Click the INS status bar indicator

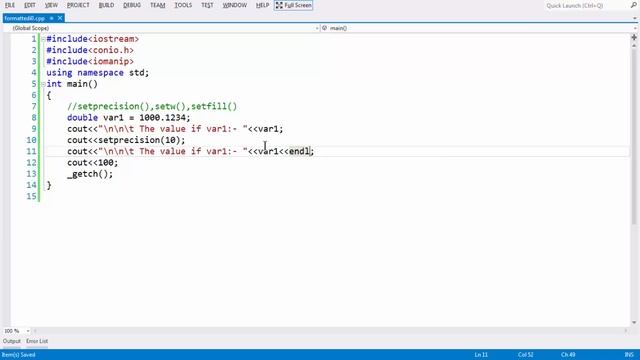pyautogui.click(x=629, y=355)
